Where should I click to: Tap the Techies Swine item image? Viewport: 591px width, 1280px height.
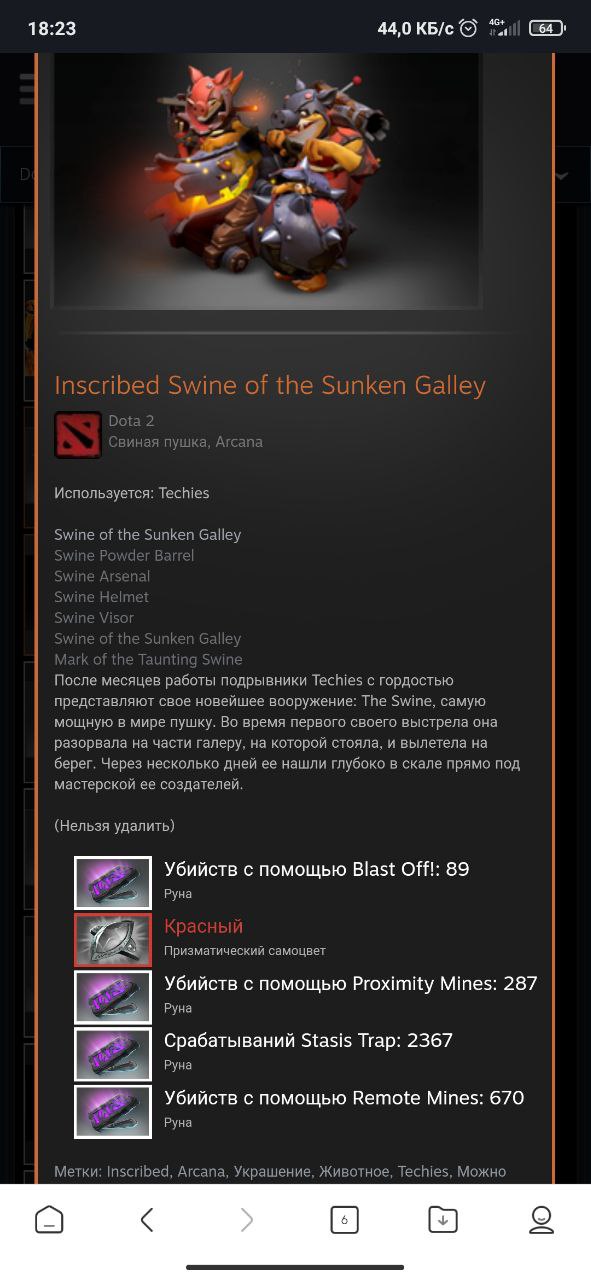[268, 180]
